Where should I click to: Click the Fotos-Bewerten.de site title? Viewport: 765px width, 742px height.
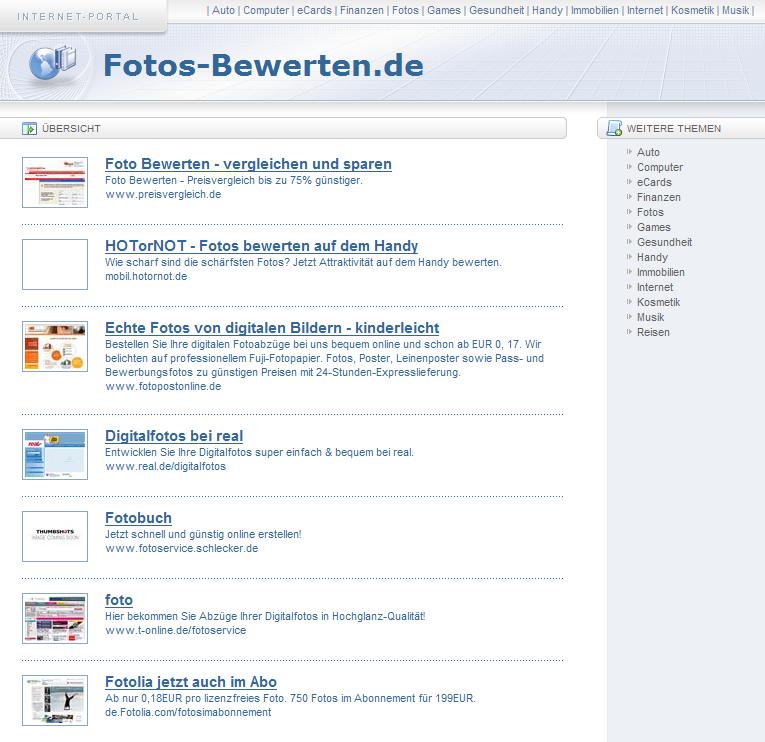263,65
